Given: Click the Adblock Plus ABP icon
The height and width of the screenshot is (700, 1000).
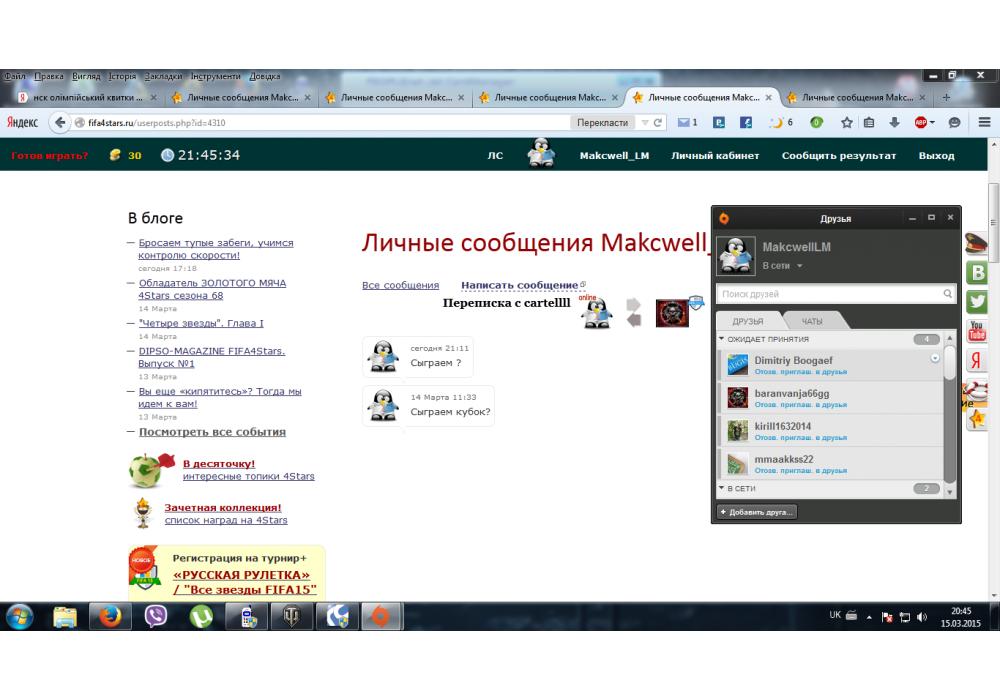Looking at the screenshot, I should (920, 122).
